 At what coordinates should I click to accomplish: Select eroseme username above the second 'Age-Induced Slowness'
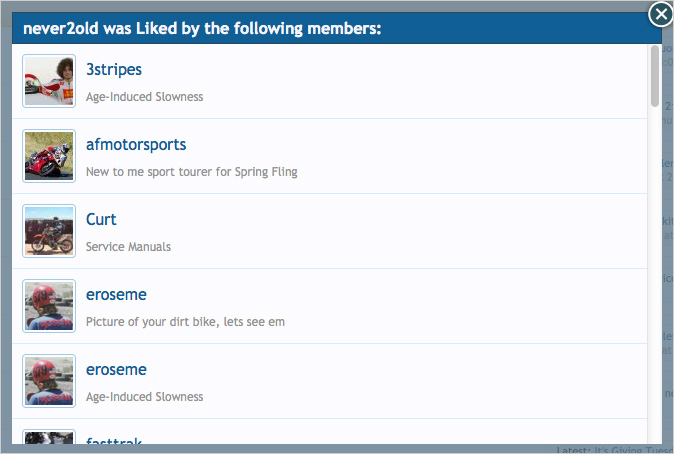116,370
